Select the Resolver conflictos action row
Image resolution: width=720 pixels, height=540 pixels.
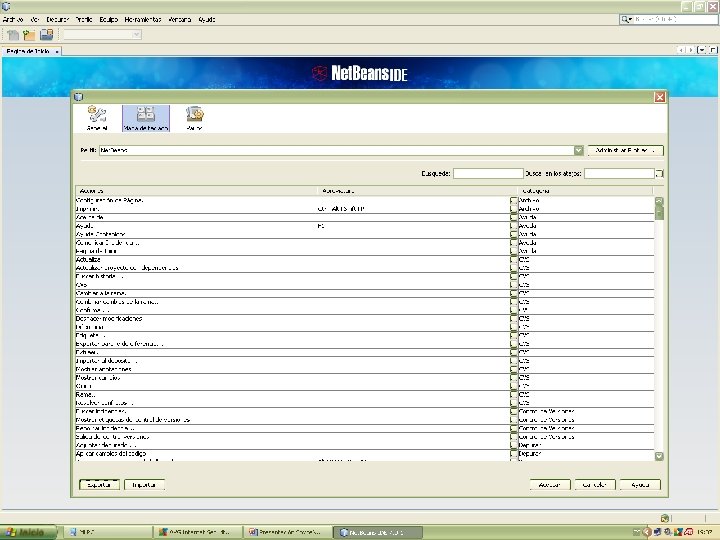pyautogui.click(x=365, y=403)
